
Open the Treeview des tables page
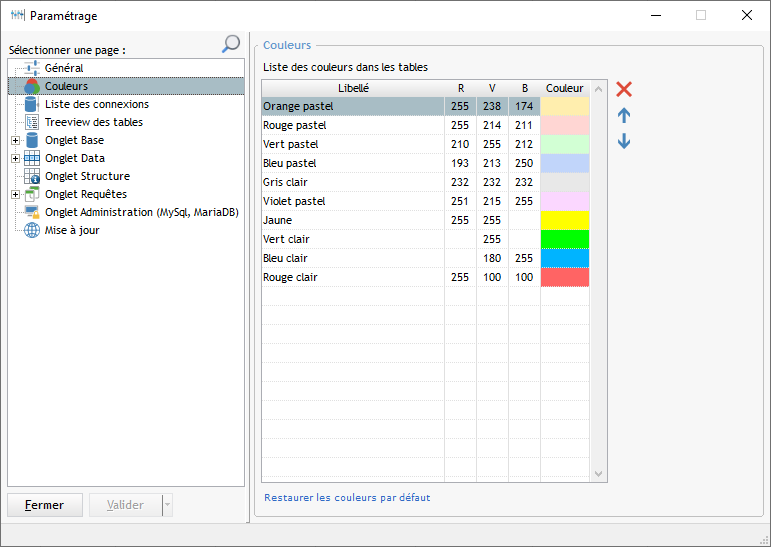[94, 122]
